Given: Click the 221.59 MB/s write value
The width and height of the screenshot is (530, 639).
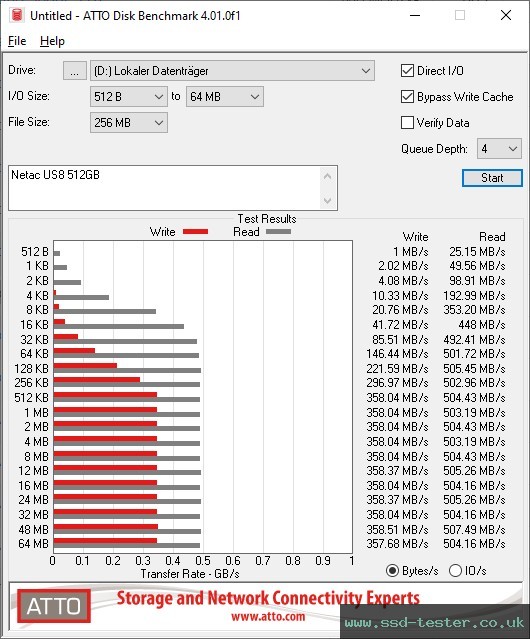Looking at the screenshot, I should pos(397,368).
